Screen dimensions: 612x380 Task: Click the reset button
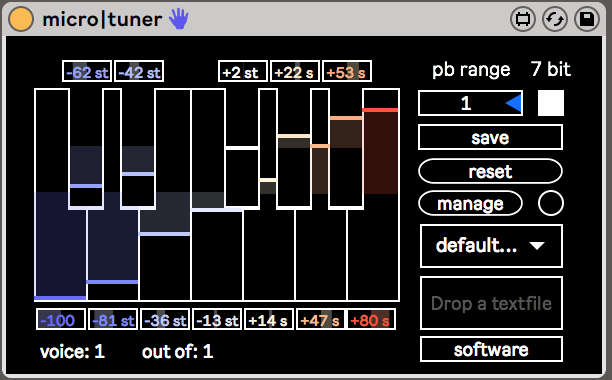coord(490,171)
